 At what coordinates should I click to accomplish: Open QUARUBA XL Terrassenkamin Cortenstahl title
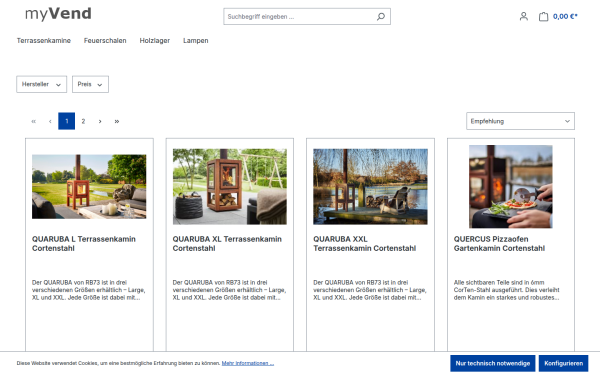(x=227, y=243)
